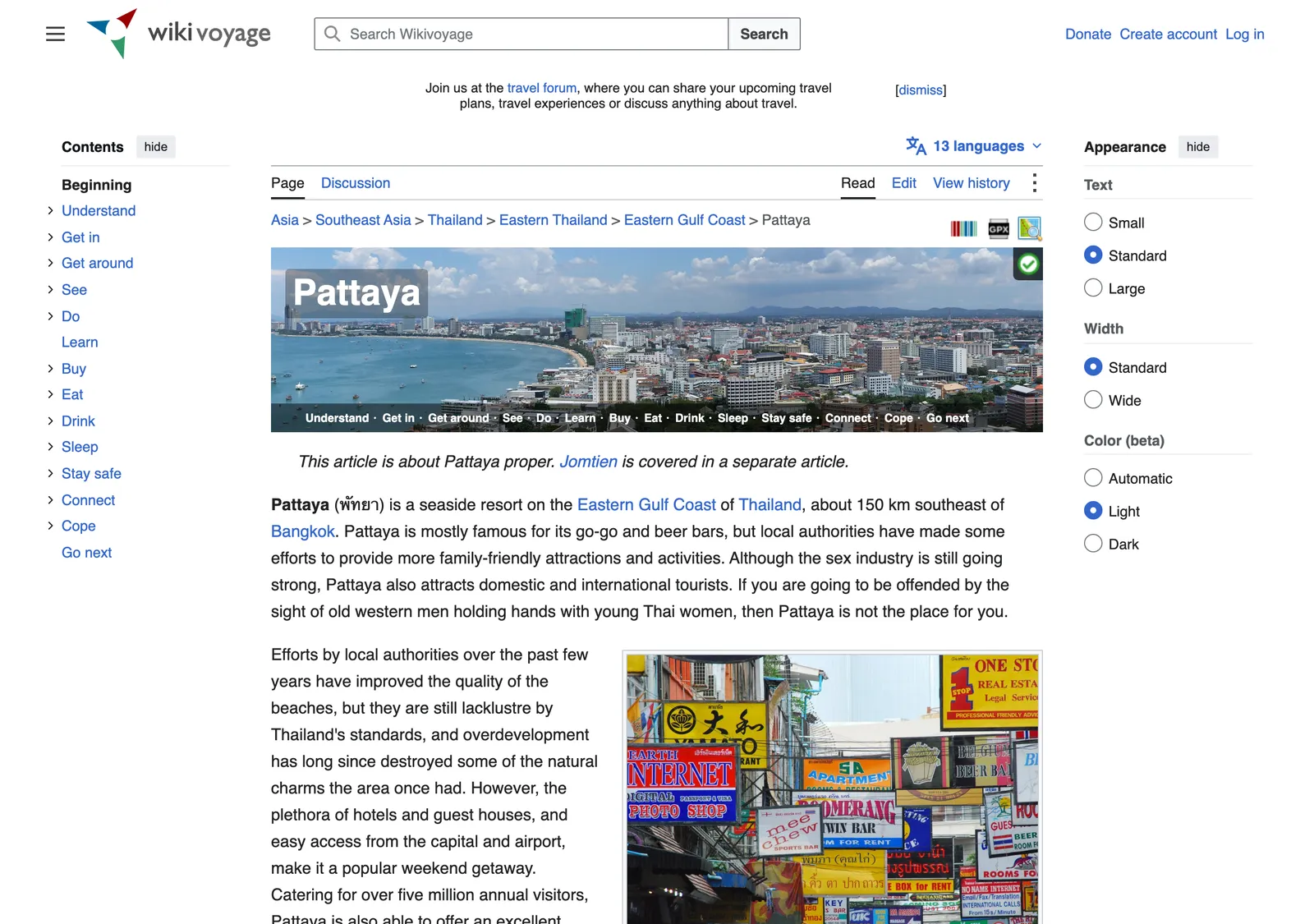Focus the Search Wikivoyage input field
The image size is (1314, 924).
pos(521,34)
